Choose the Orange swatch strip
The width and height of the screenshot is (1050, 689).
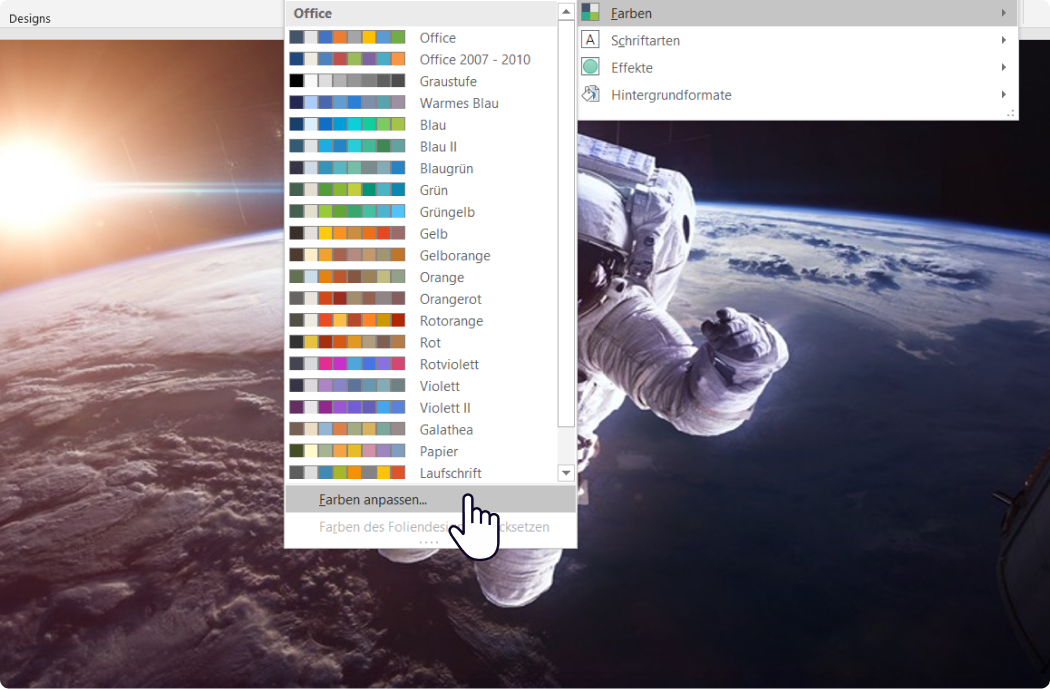pos(347,277)
